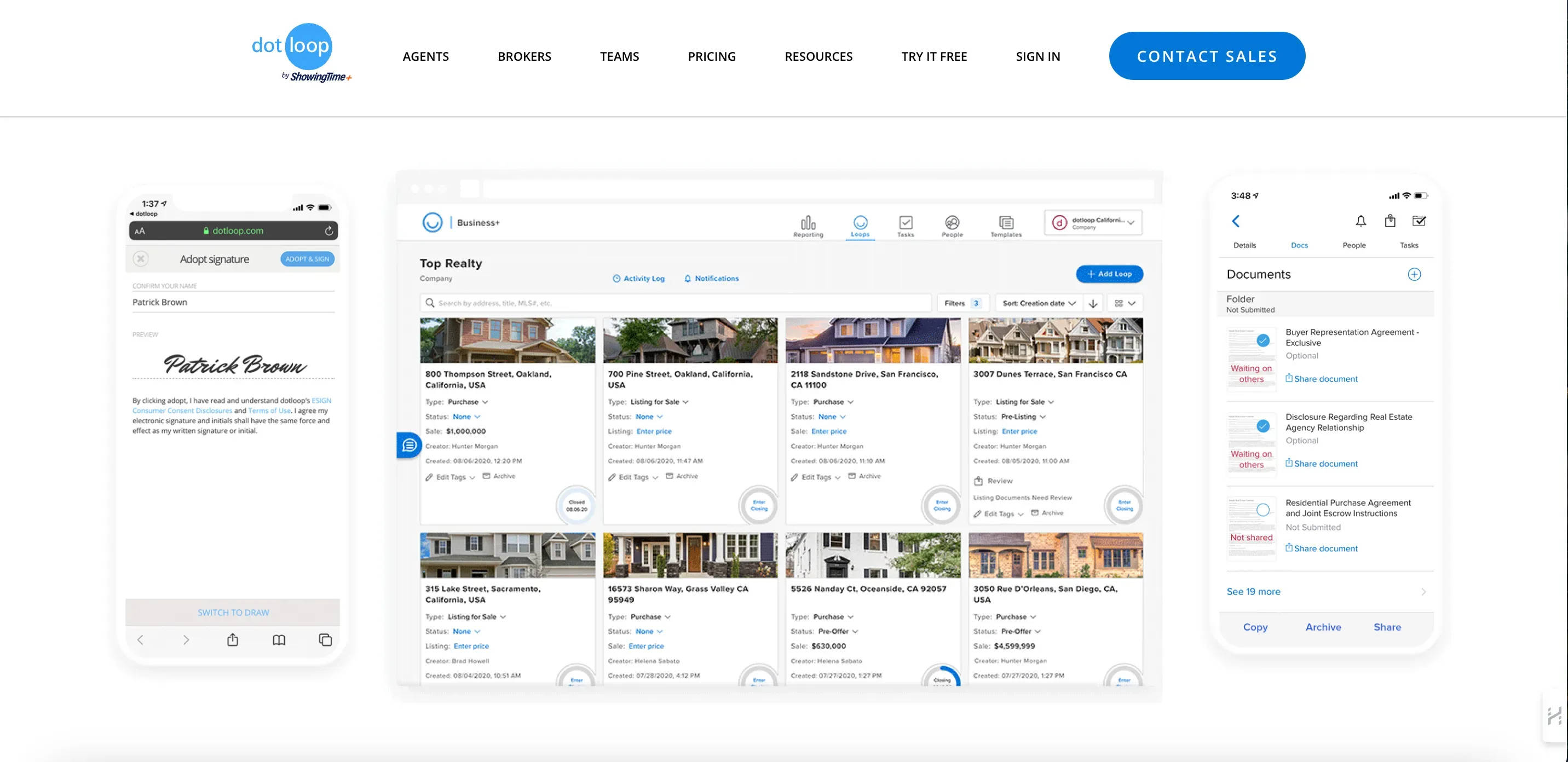
Task: Click the See 19 more link
Action: coord(1253,591)
